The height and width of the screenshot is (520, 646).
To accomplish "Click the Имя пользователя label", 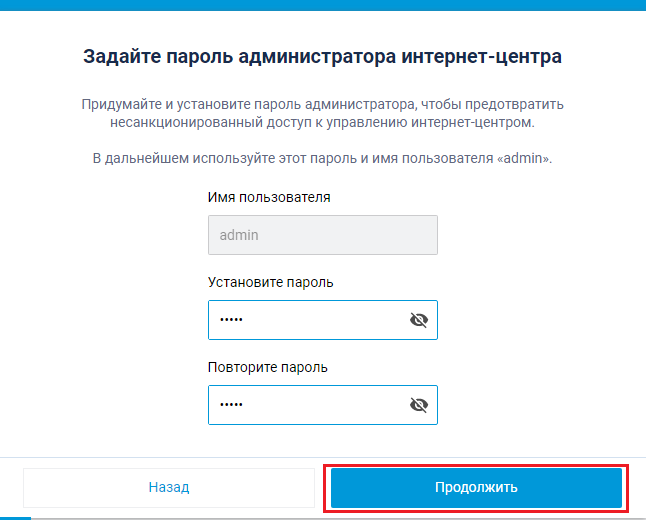I will tap(269, 197).
